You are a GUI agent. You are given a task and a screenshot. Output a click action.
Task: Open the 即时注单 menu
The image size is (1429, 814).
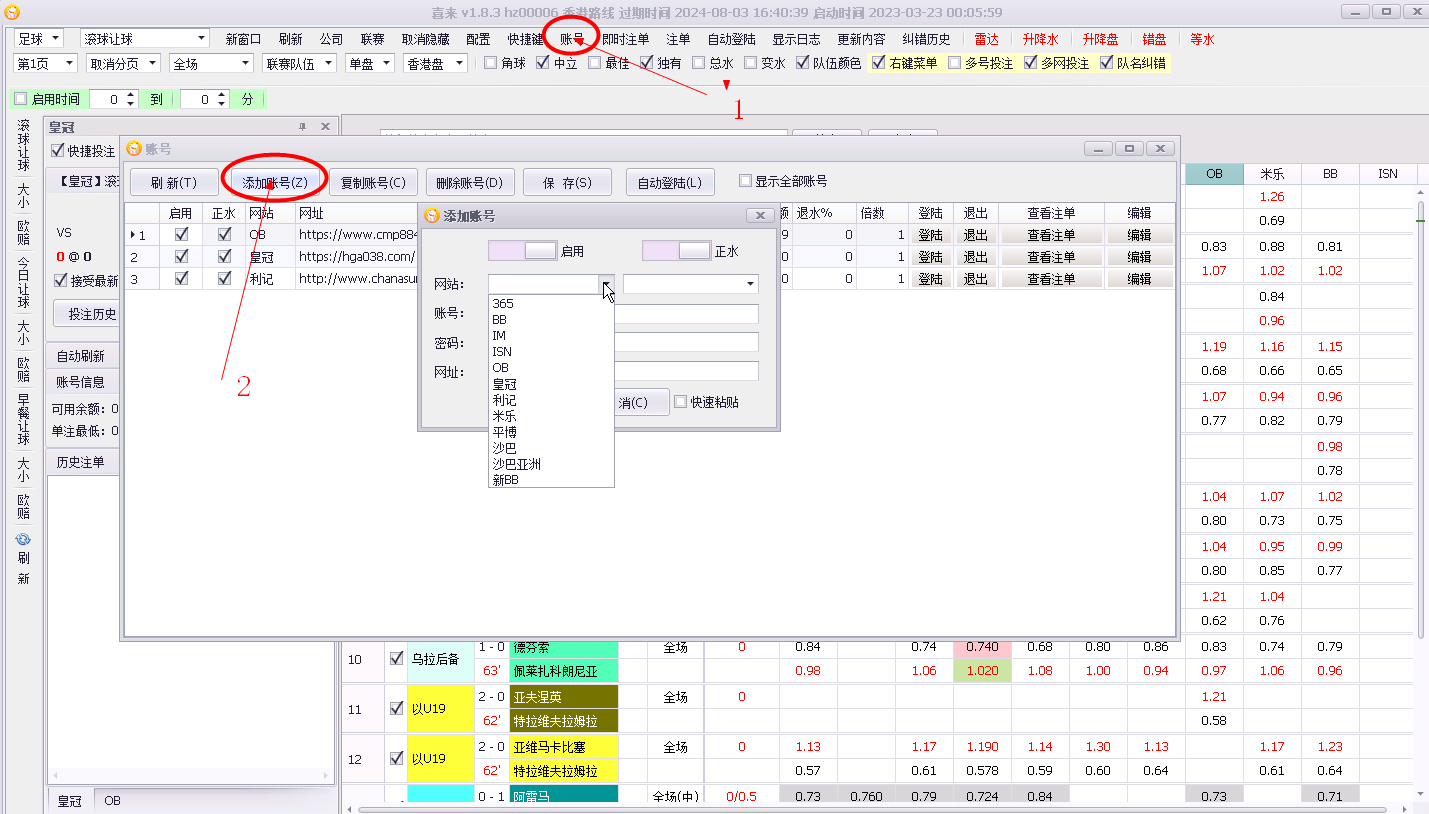click(625, 39)
